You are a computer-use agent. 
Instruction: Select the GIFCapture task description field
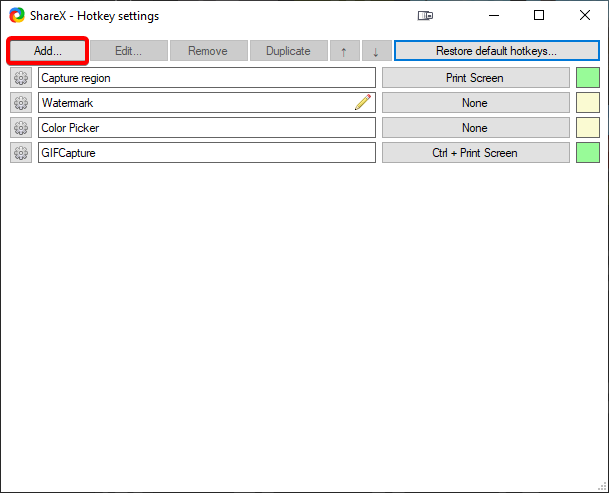point(207,153)
